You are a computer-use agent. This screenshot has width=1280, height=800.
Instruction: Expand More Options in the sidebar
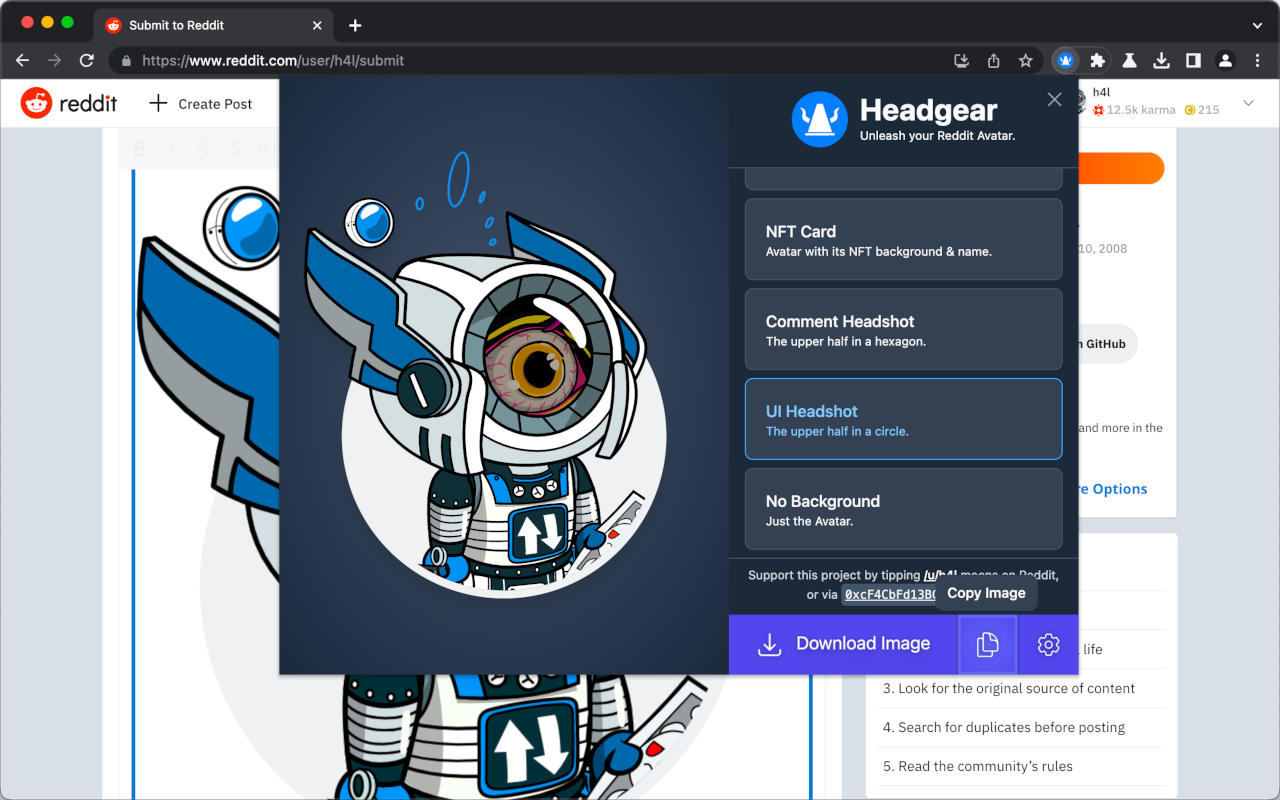point(1113,489)
